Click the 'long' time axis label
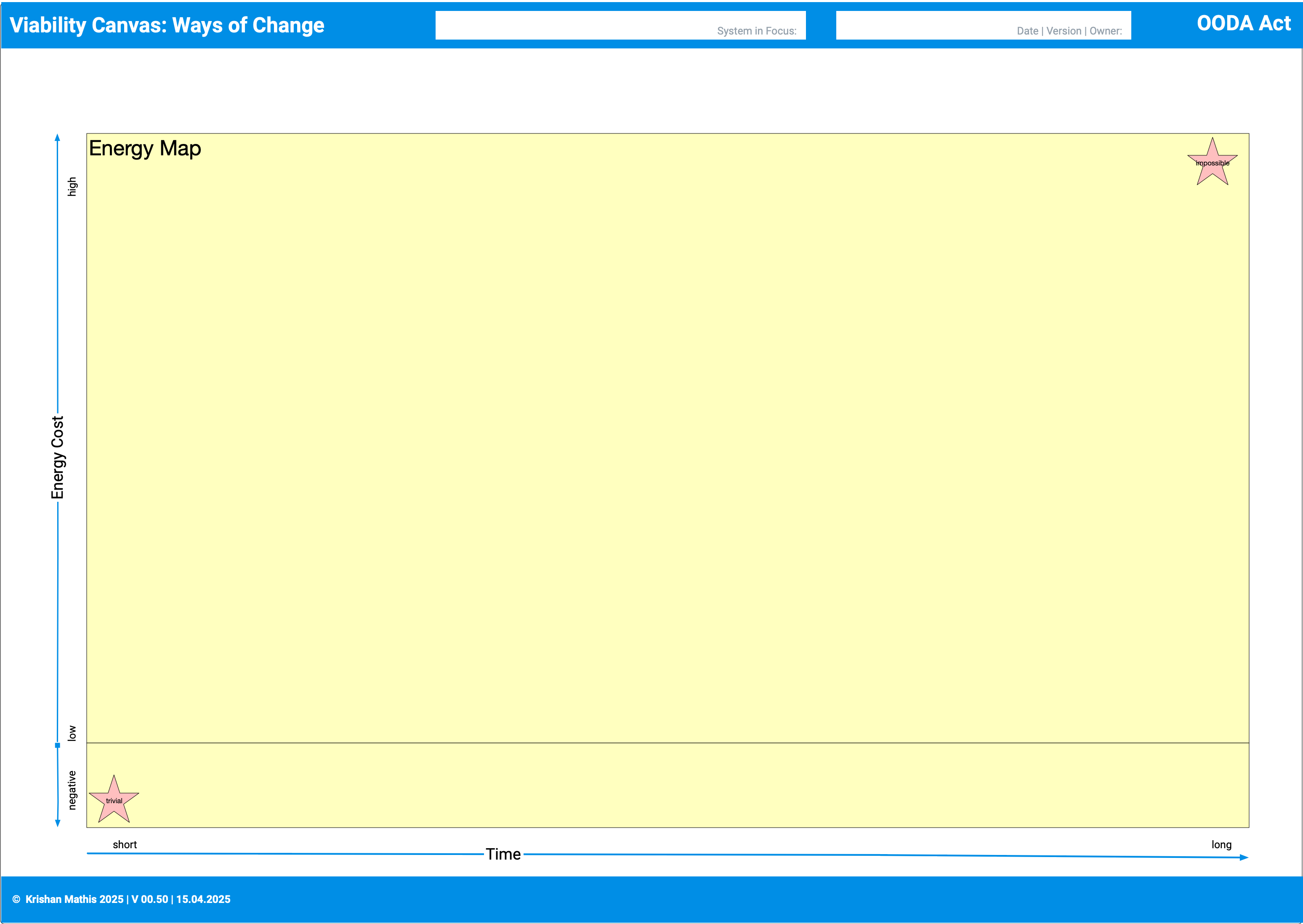 pyautogui.click(x=1221, y=844)
